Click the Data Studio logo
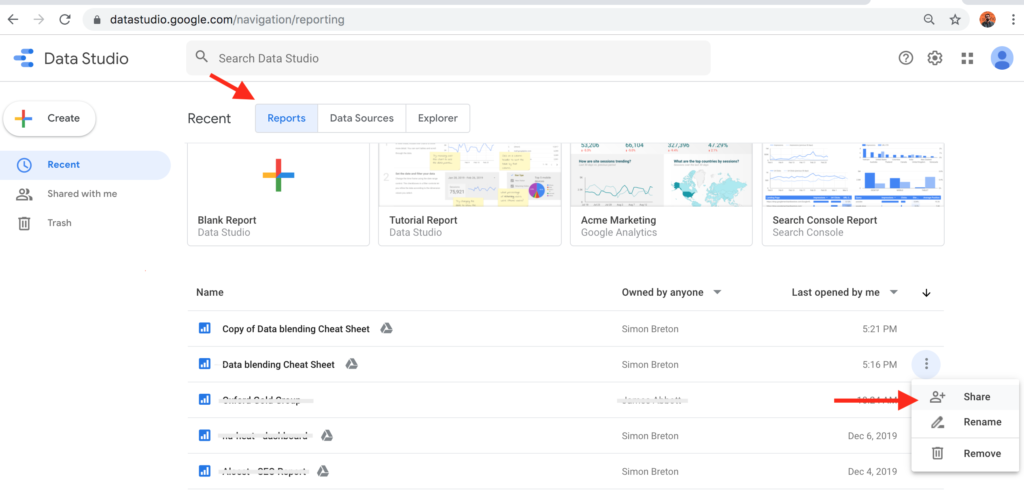The width and height of the screenshot is (1024, 491). coord(24,58)
